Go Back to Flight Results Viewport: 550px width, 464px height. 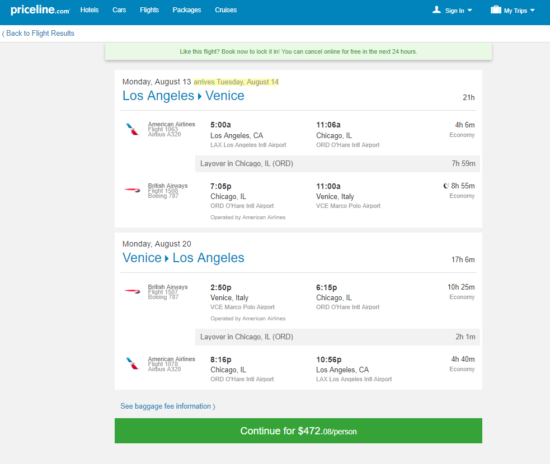point(38,33)
